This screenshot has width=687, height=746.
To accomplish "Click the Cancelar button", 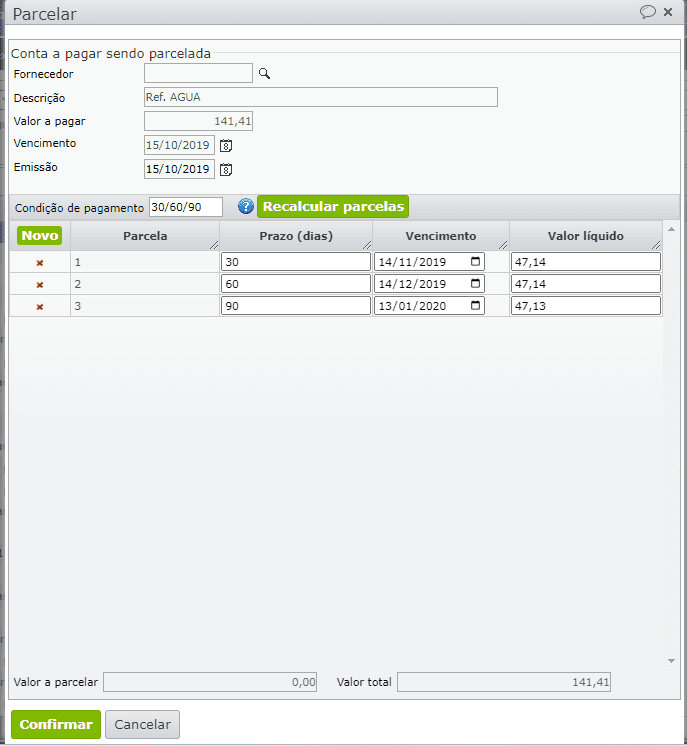I will click(142, 724).
